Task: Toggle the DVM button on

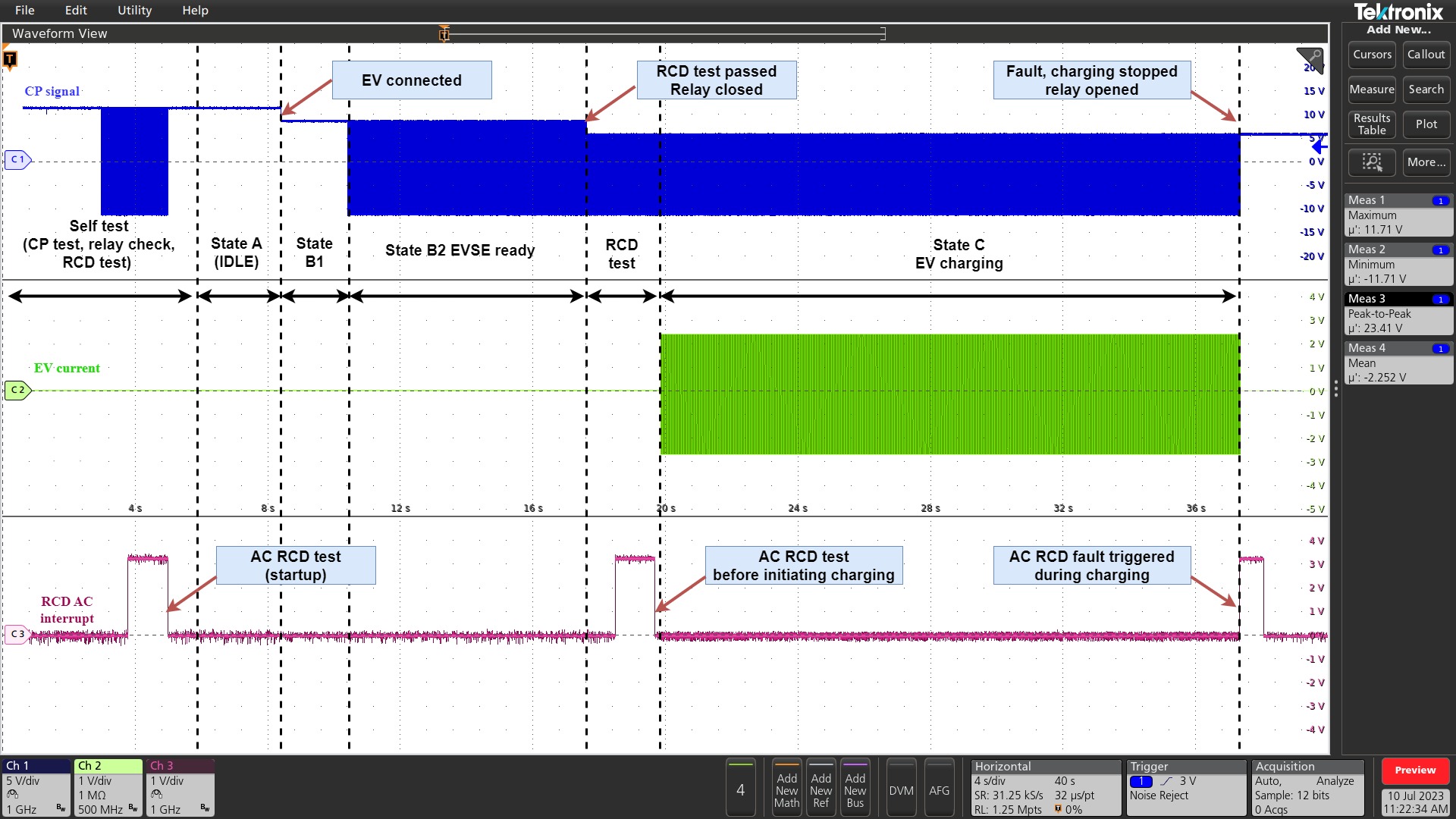Action: click(901, 790)
